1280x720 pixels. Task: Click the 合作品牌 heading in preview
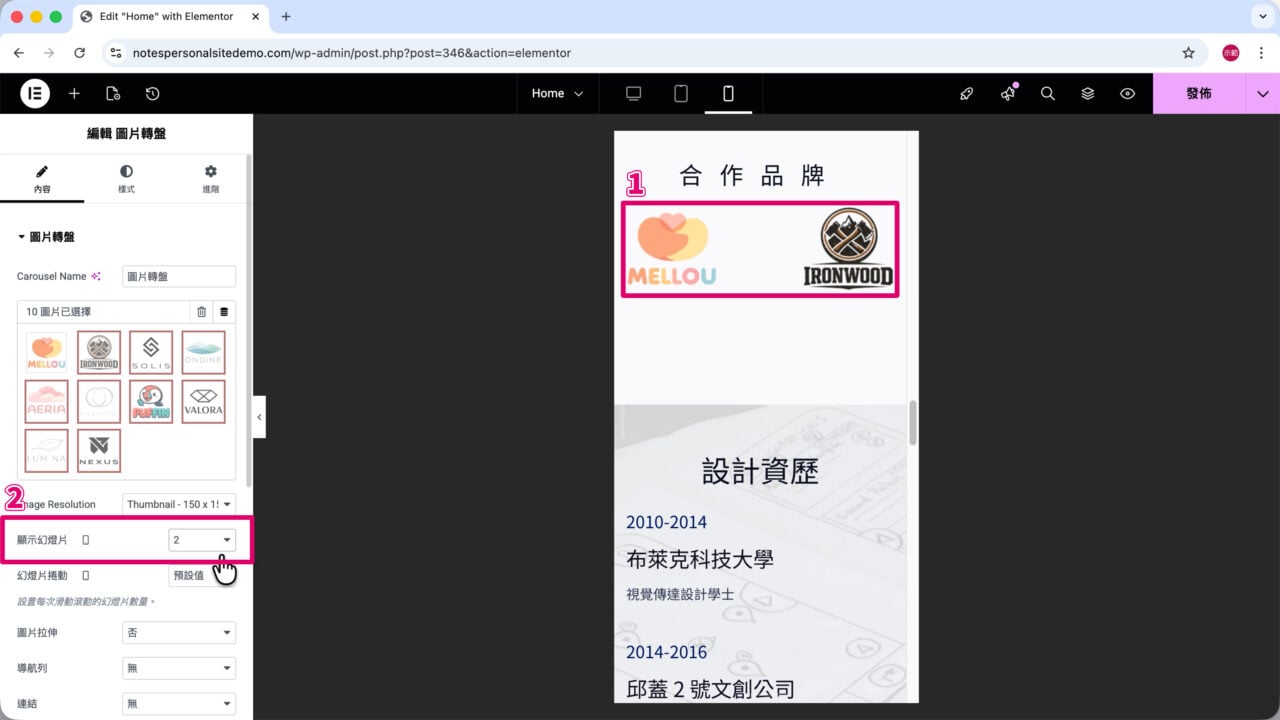753,176
